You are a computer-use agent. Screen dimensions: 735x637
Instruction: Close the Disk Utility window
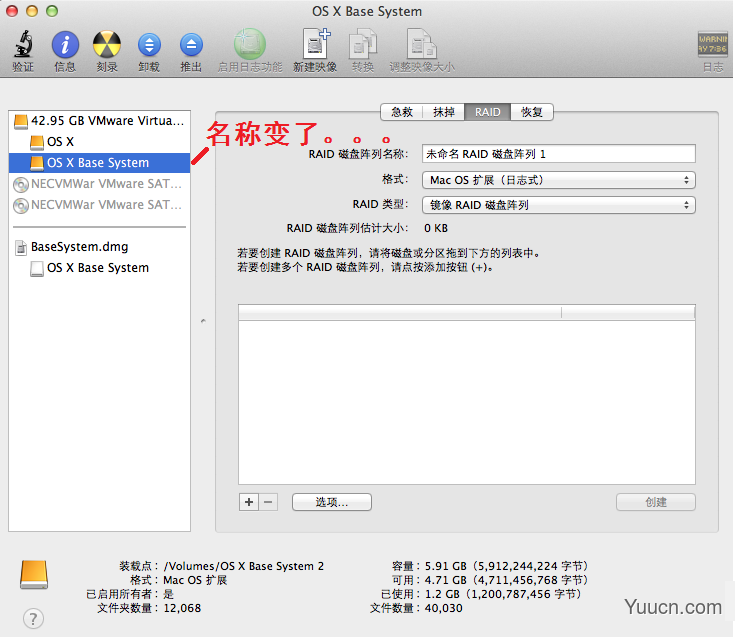(12, 11)
